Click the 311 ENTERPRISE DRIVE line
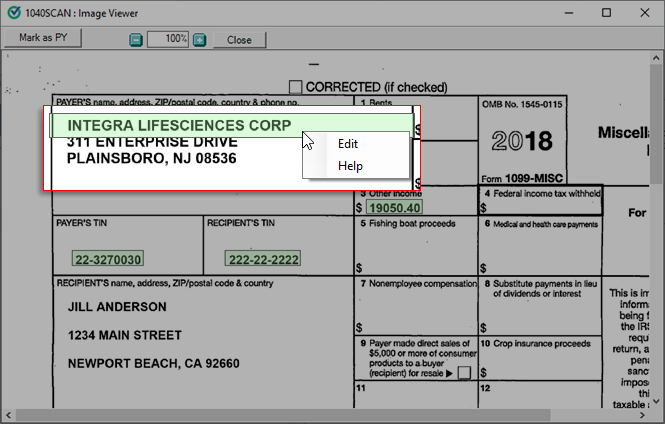 (152, 142)
